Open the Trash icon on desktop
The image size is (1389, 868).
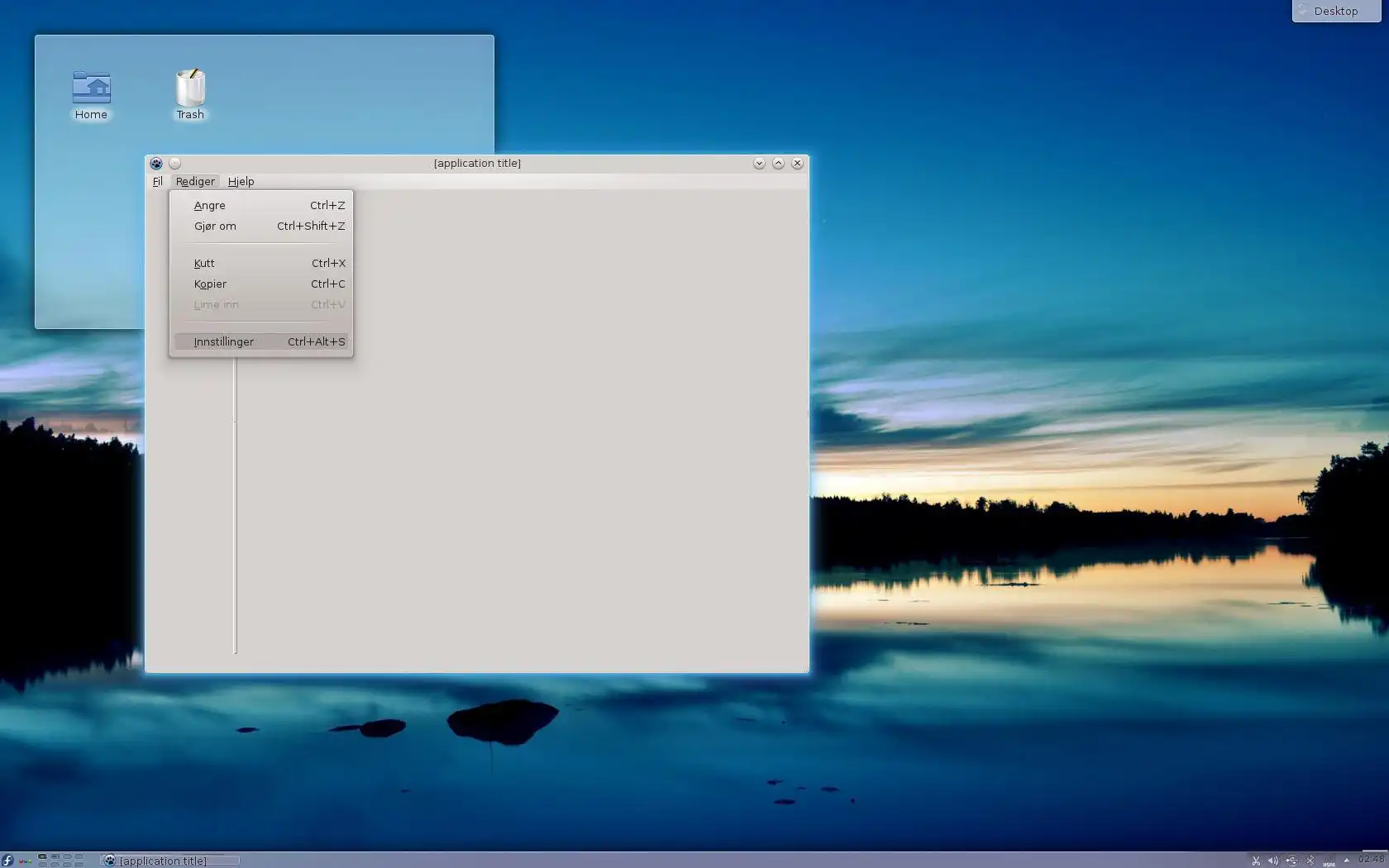(x=190, y=95)
